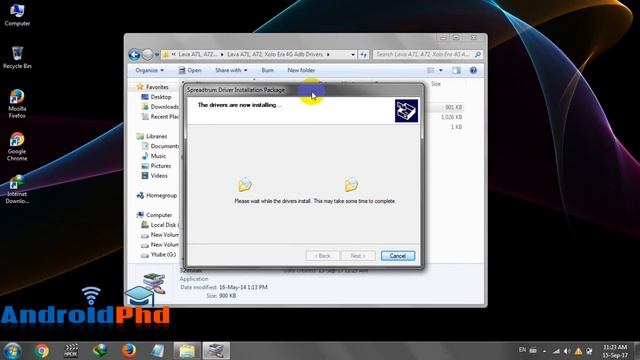Screen dimensions: 640x360
Task: Click the search magnifier icon
Action: [478, 54]
